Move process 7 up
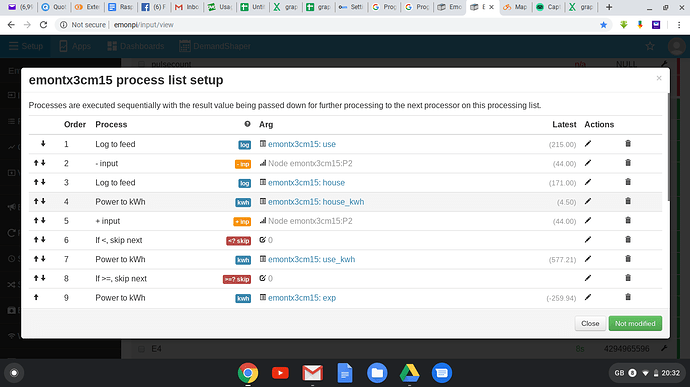Screen dimensions: 690x387 (37, 259)
